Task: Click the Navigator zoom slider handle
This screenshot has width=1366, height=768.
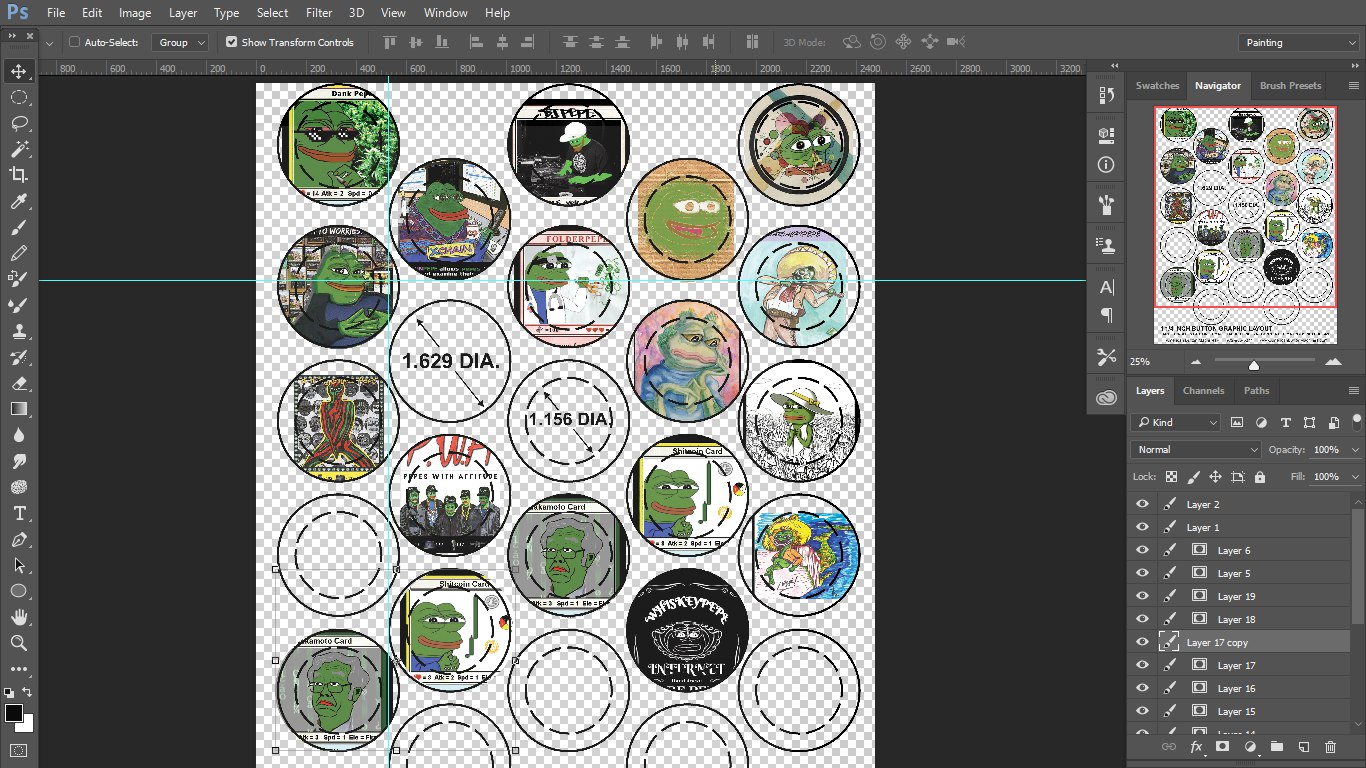Action: (1254, 364)
